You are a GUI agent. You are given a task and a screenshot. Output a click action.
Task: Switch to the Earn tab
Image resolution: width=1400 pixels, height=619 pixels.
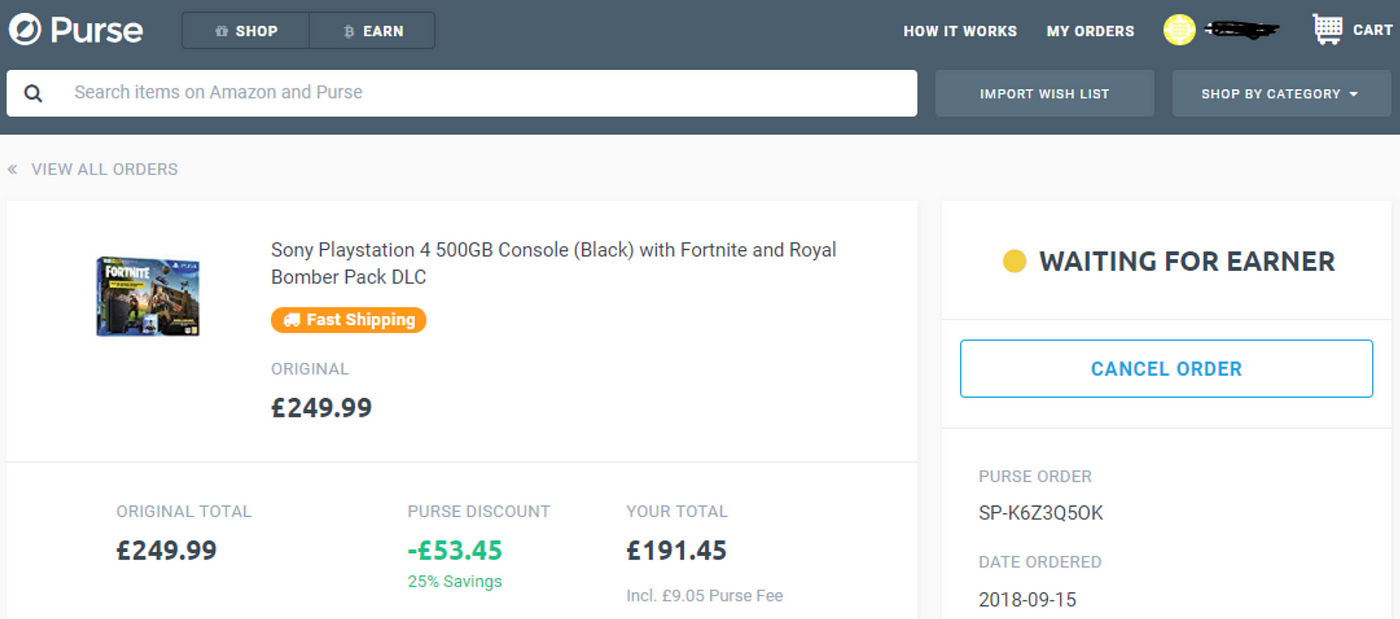click(372, 31)
